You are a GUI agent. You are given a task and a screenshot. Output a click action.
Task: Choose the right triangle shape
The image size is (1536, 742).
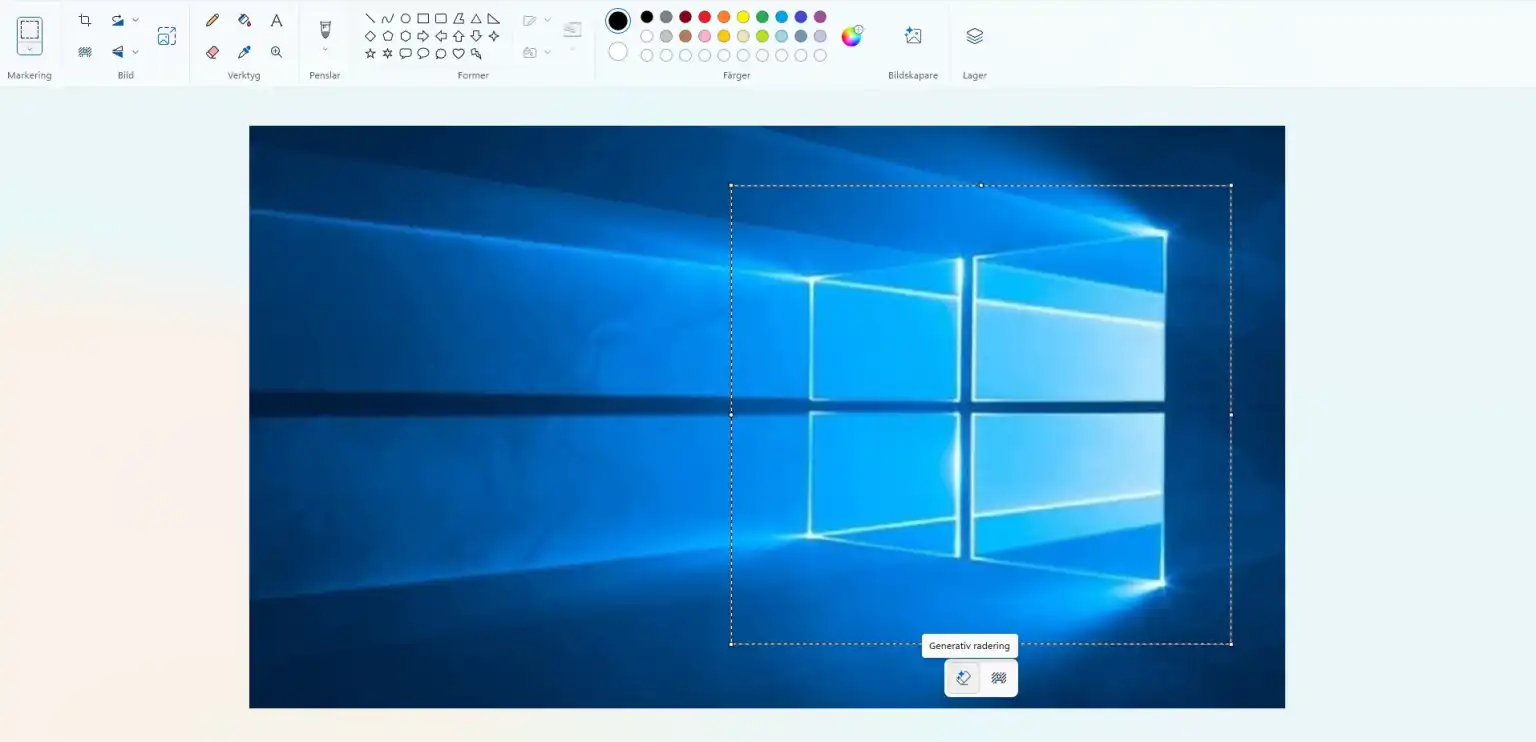494,18
